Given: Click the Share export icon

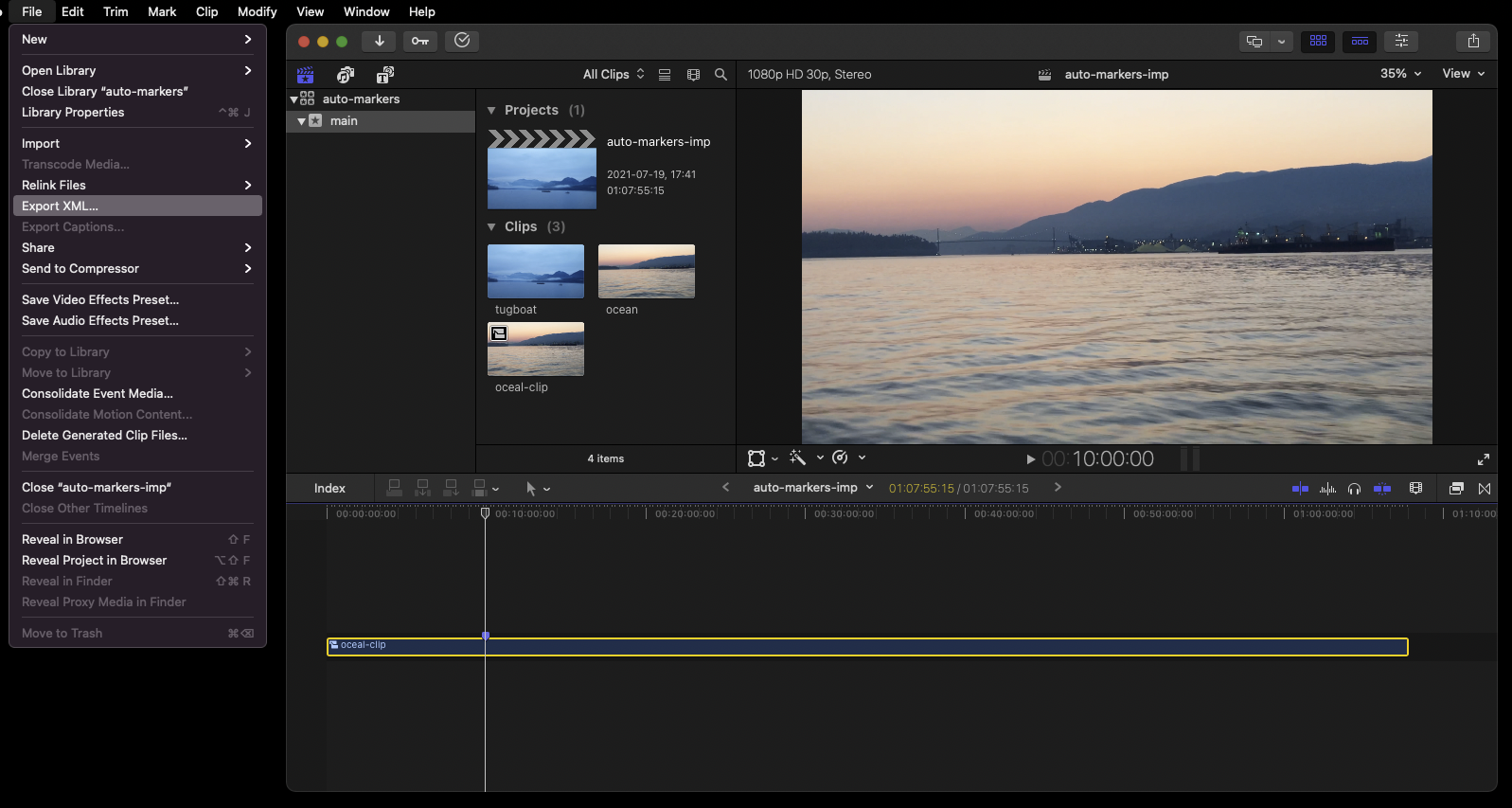Looking at the screenshot, I should (1473, 41).
